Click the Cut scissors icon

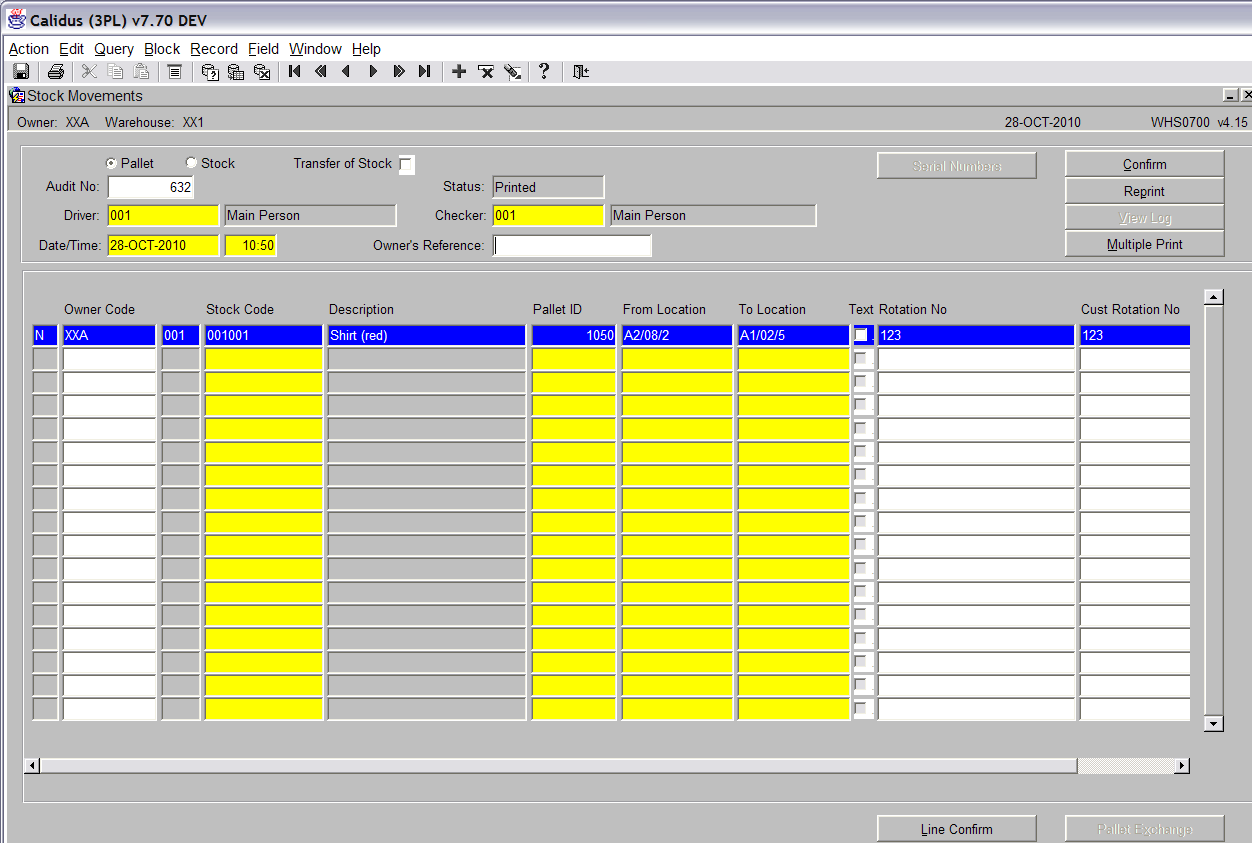pos(89,71)
